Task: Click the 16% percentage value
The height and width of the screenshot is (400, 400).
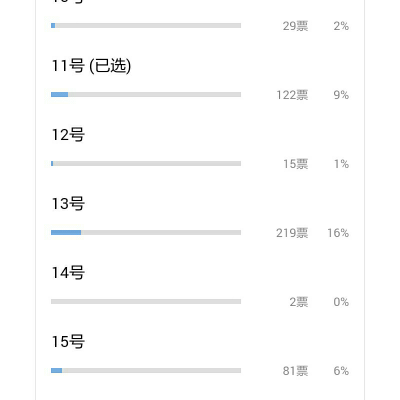Action: tap(338, 233)
